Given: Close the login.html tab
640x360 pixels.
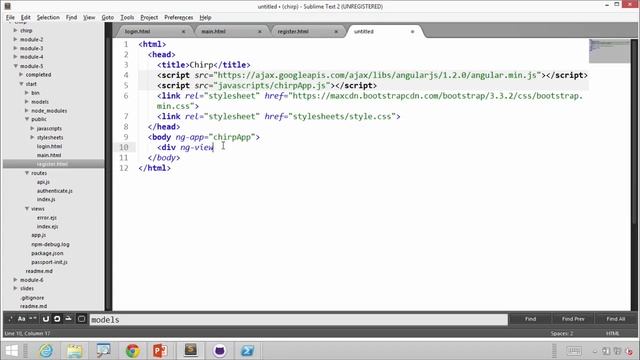Looking at the screenshot, I should pyautogui.click(x=183, y=31).
